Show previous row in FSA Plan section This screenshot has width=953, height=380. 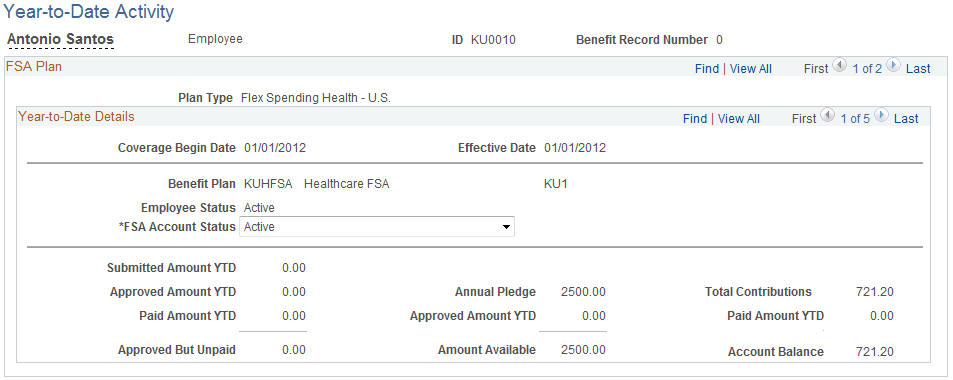click(x=839, y=66)
